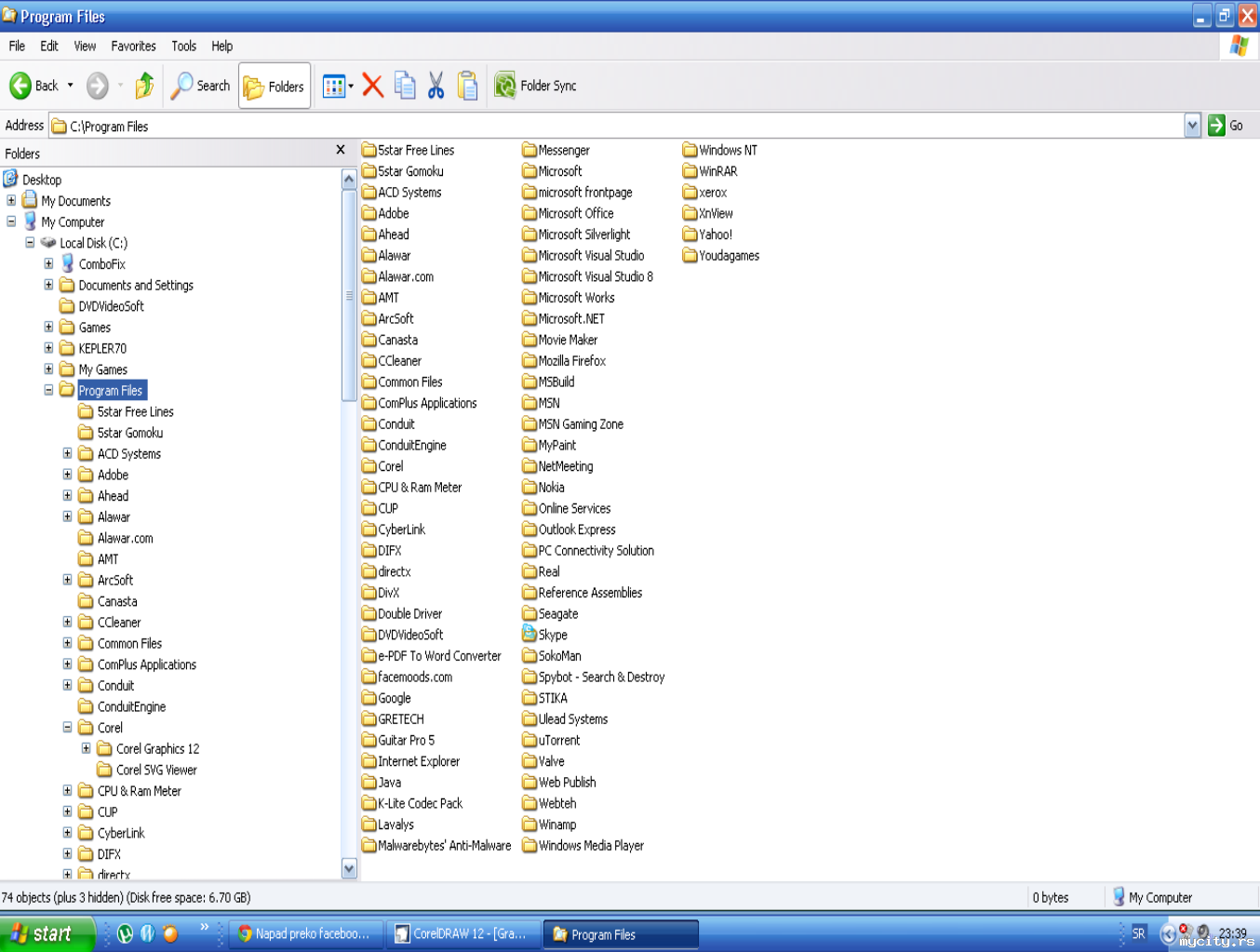Click the Folders tree scrollbar up arrow
The width and height of the screenshot is (1260, 952).
(x=349, y=179)
